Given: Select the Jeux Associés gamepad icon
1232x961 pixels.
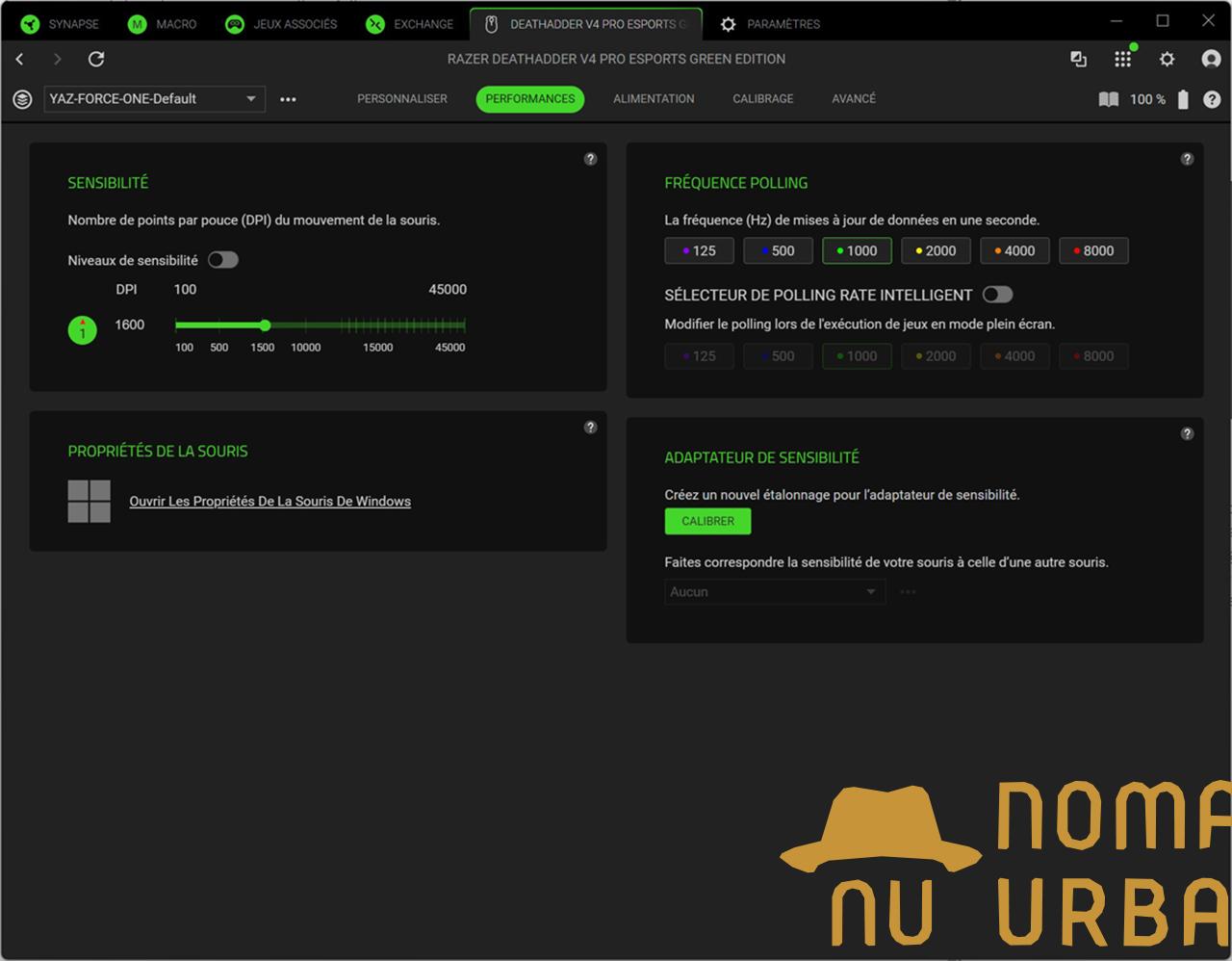Looking at the screenshot, I should [231, 24].
